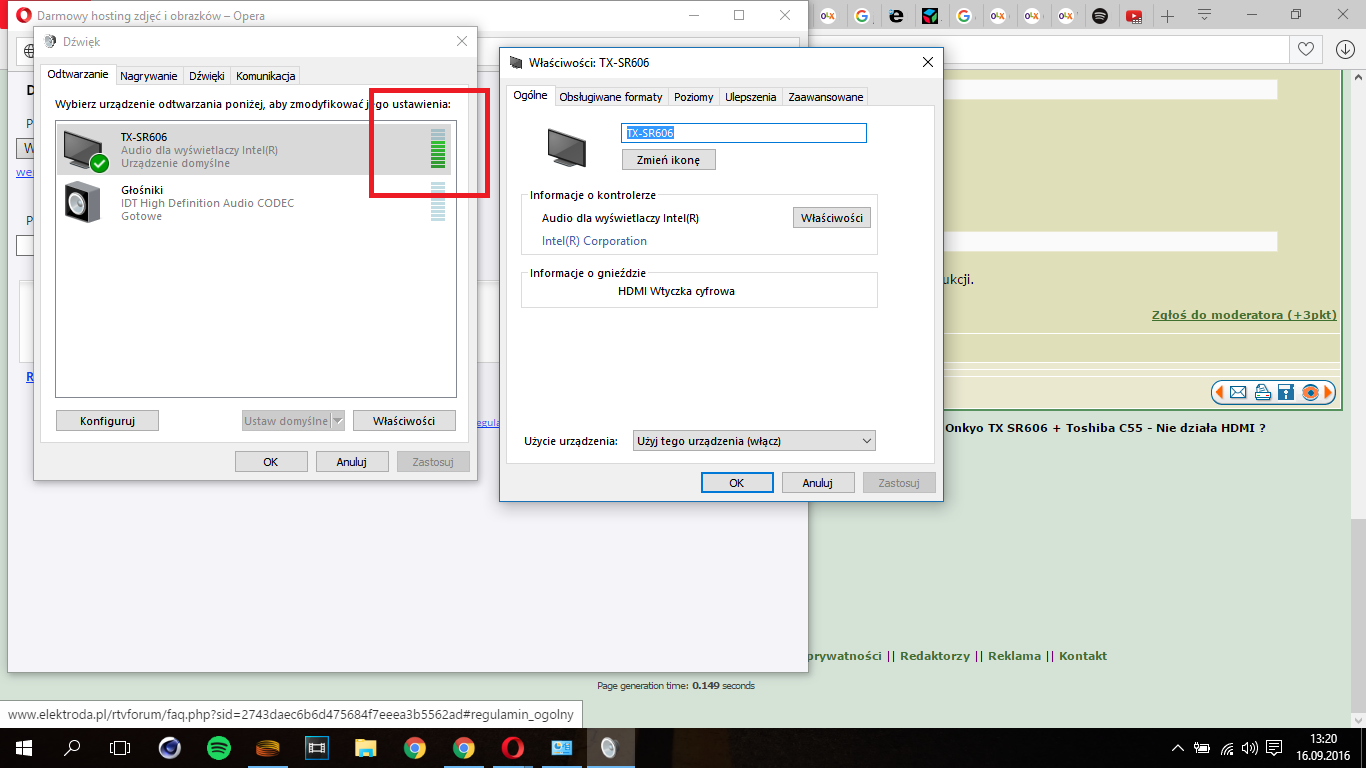Close the TX-SR606 properties dialog
Screen dimensions: 1366x768
pos(928,62)
